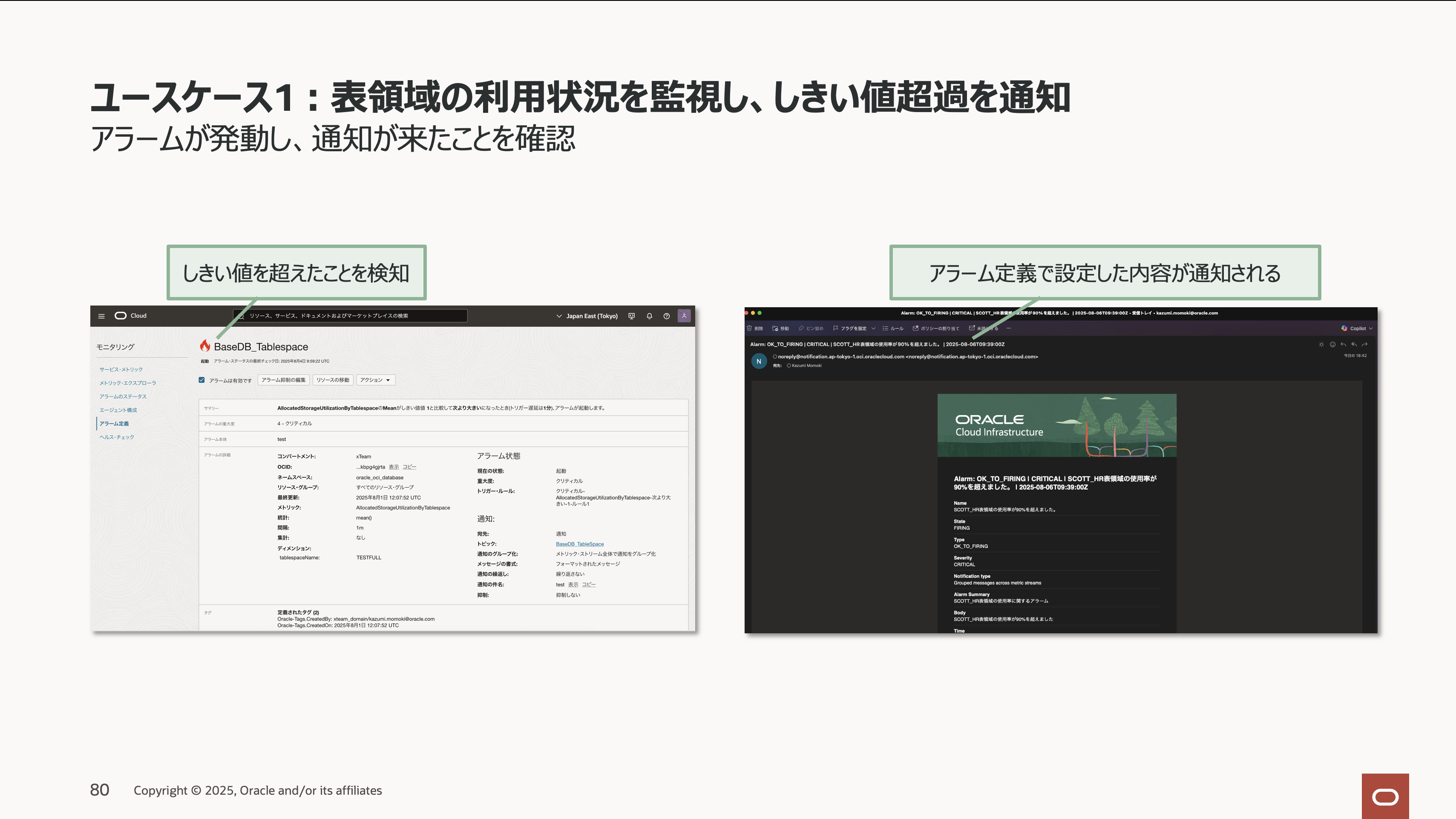The image size is (1456, 819).
Task: Select アラーム定義 in monitoring sidebar
Action: [114, 423]
